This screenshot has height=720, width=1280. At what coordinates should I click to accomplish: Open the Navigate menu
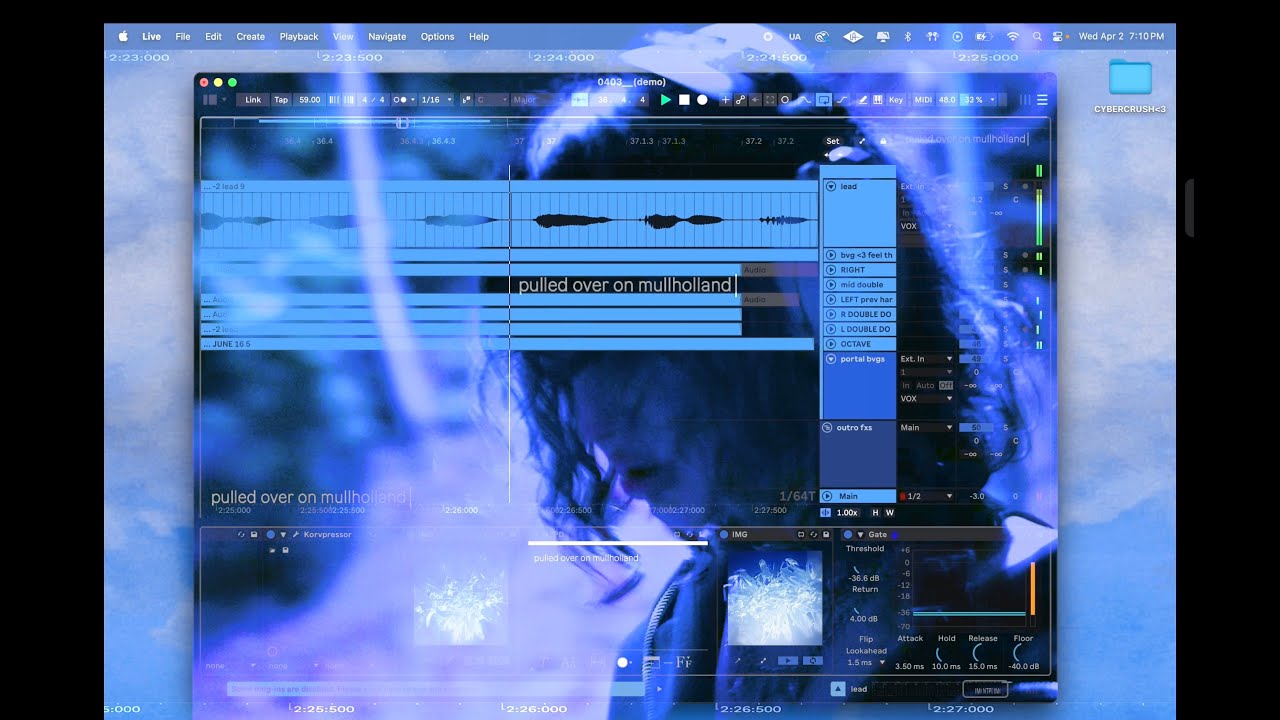point(387,37)
